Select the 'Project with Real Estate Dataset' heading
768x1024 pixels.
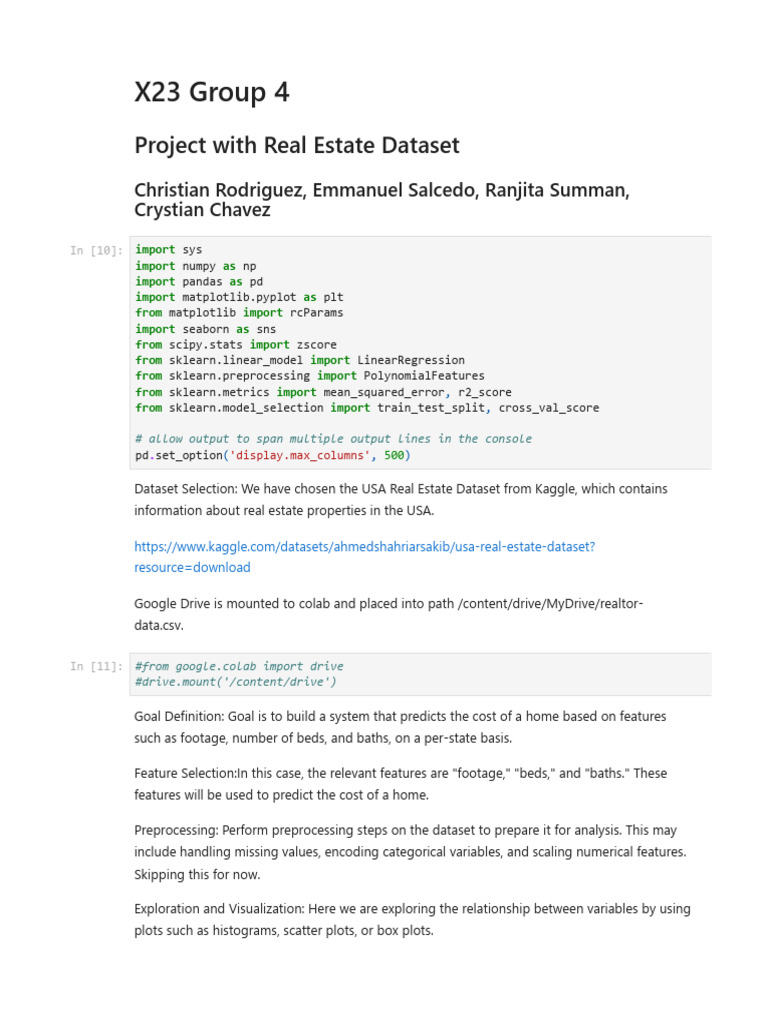(x=297, y=146)
